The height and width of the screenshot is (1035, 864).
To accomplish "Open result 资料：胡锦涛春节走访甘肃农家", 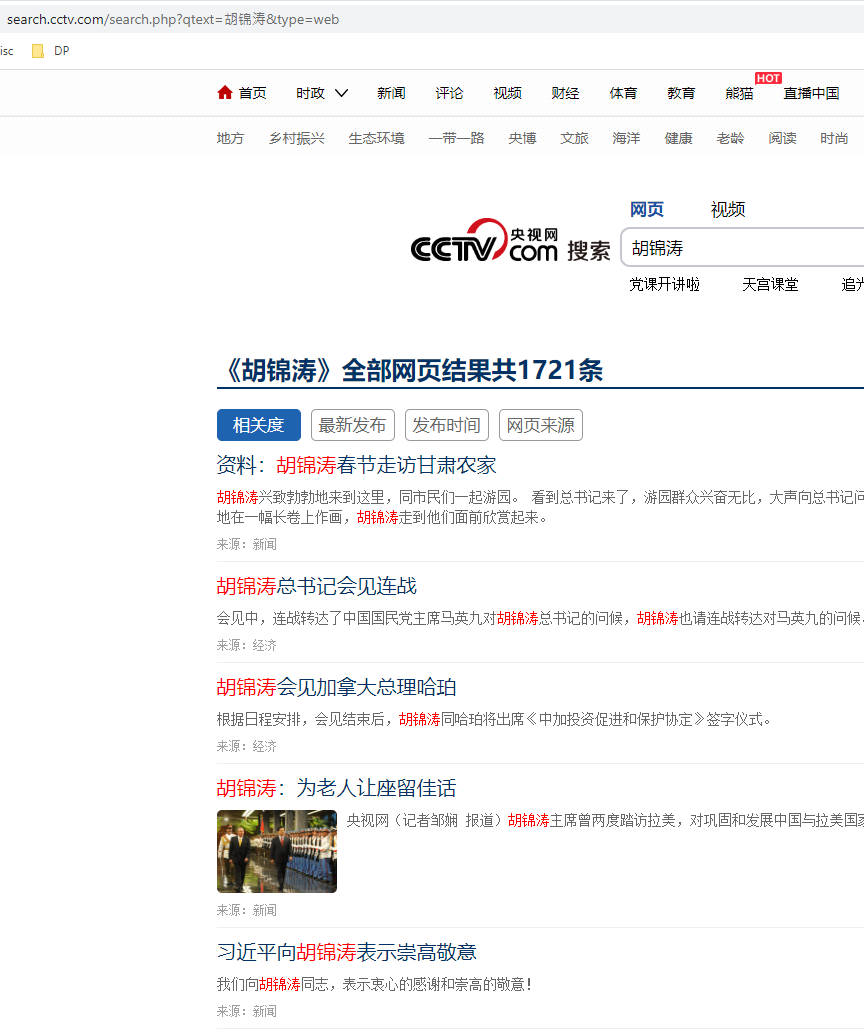I will click(x=356, y=465).
